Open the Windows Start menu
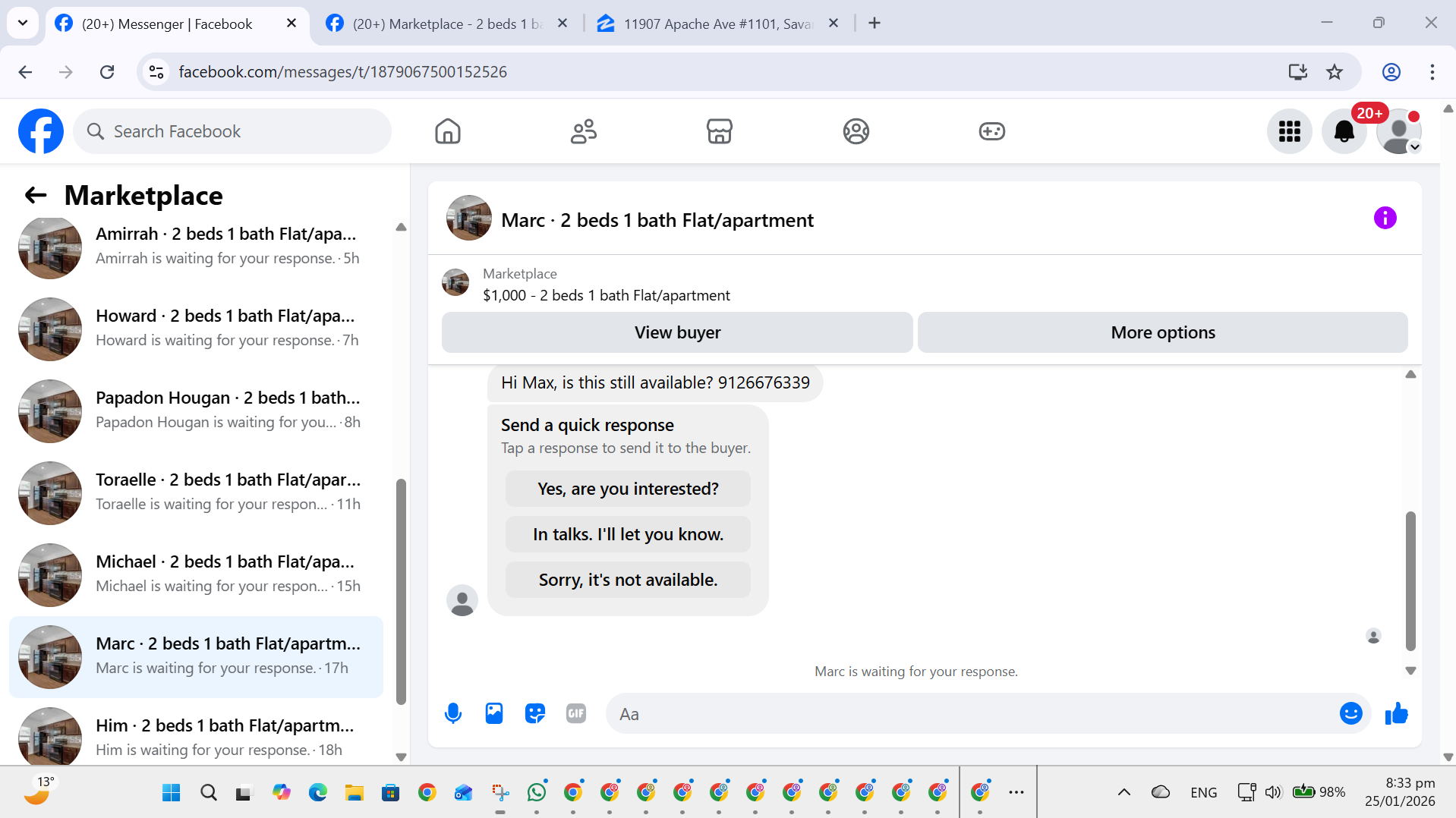 coord(172,793)
